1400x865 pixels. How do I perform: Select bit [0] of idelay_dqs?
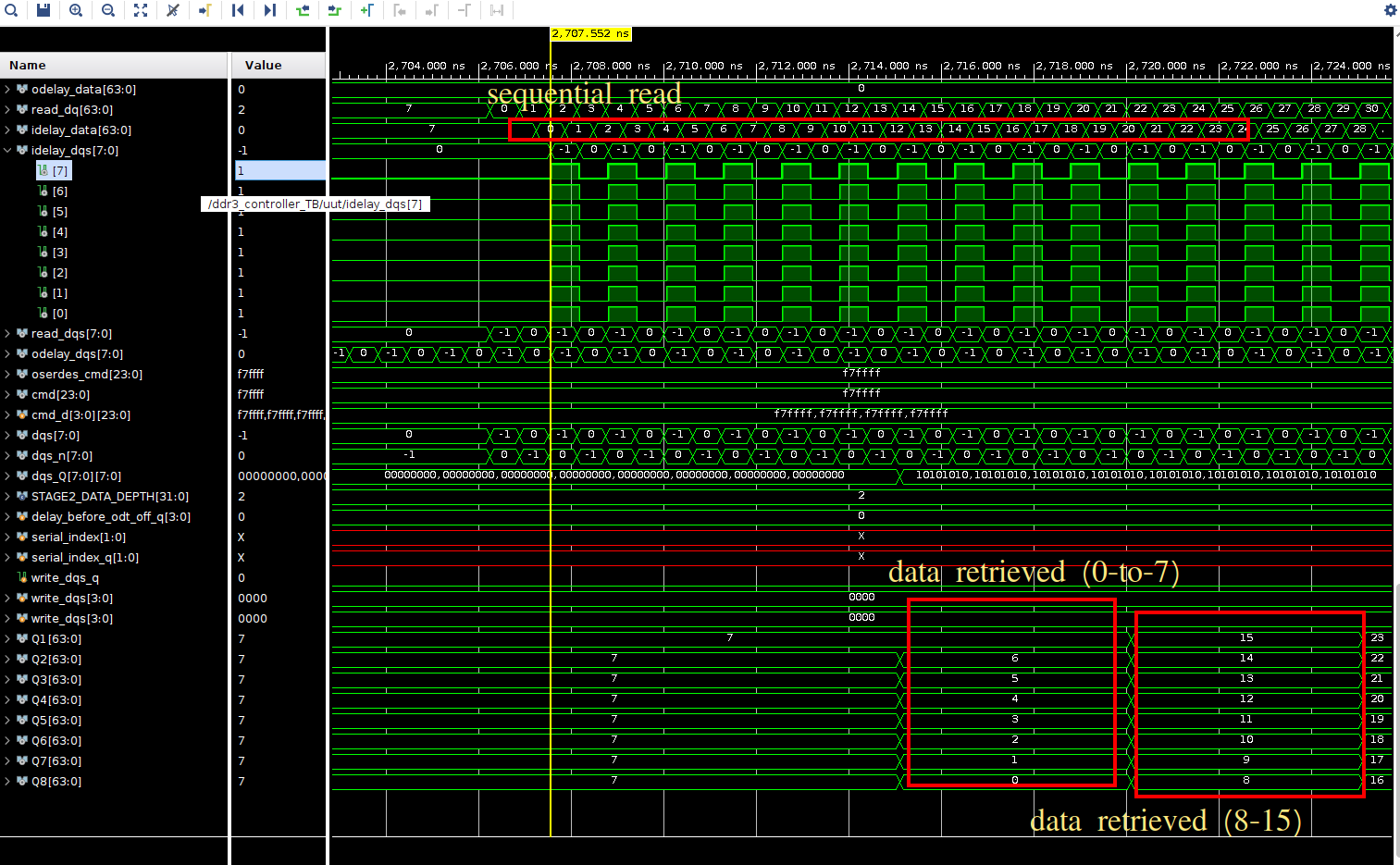[53, 314]
